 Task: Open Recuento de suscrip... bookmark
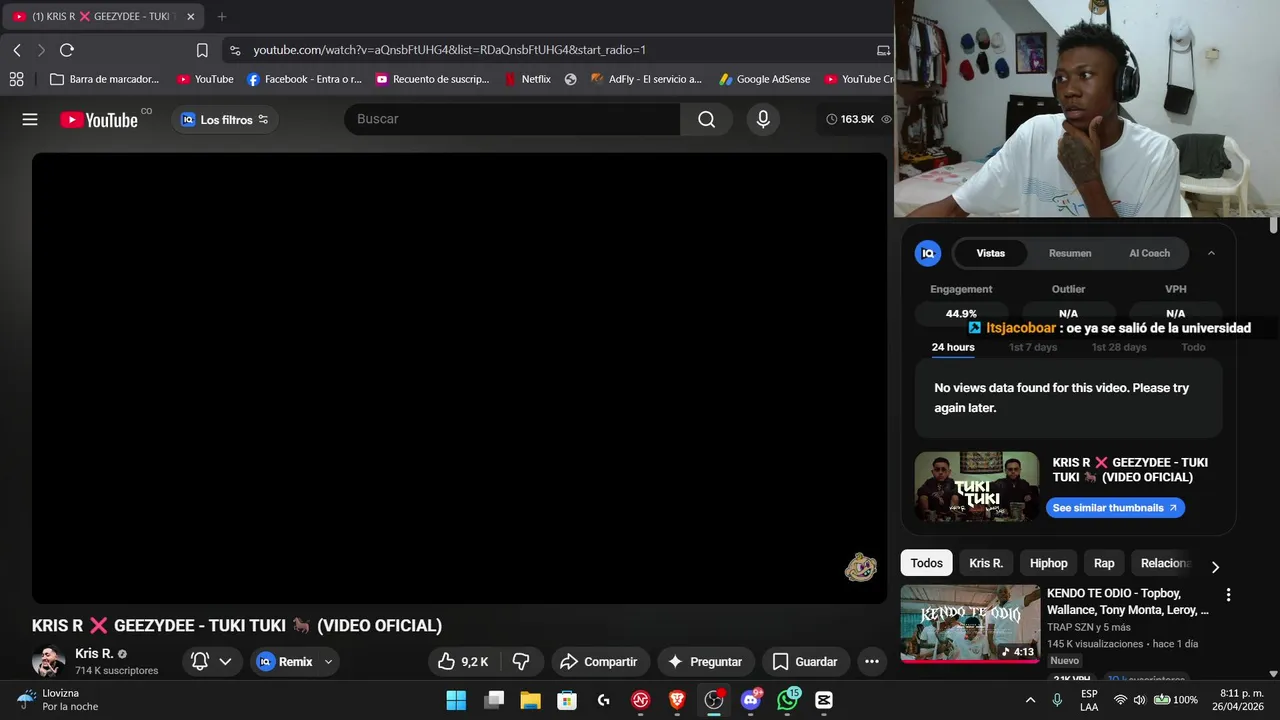[x=432, y=79]
